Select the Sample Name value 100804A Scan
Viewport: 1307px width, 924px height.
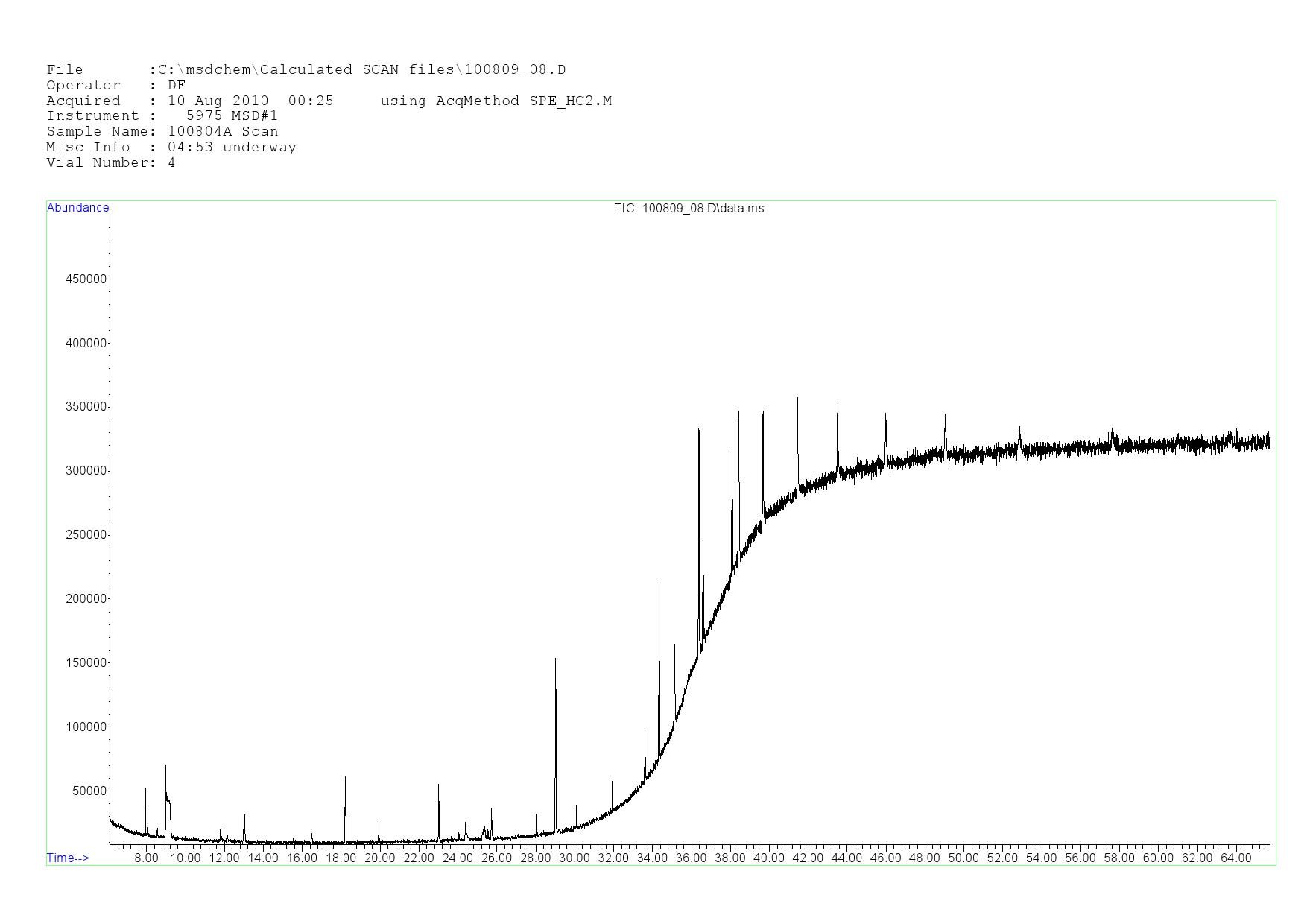pos(223,132)
